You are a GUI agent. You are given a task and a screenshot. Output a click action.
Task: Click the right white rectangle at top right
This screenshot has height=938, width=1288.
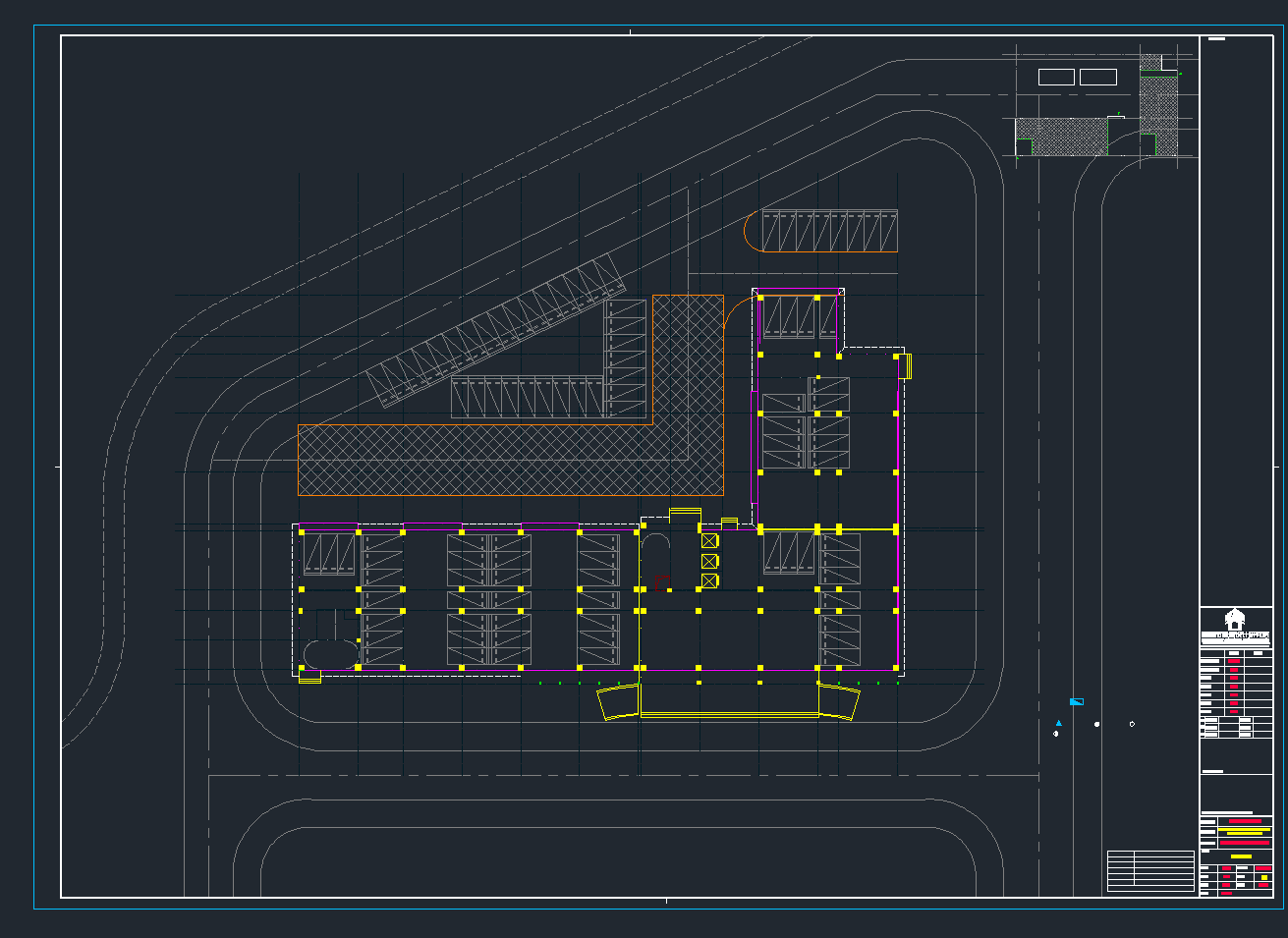click(x=1098, y=77)
